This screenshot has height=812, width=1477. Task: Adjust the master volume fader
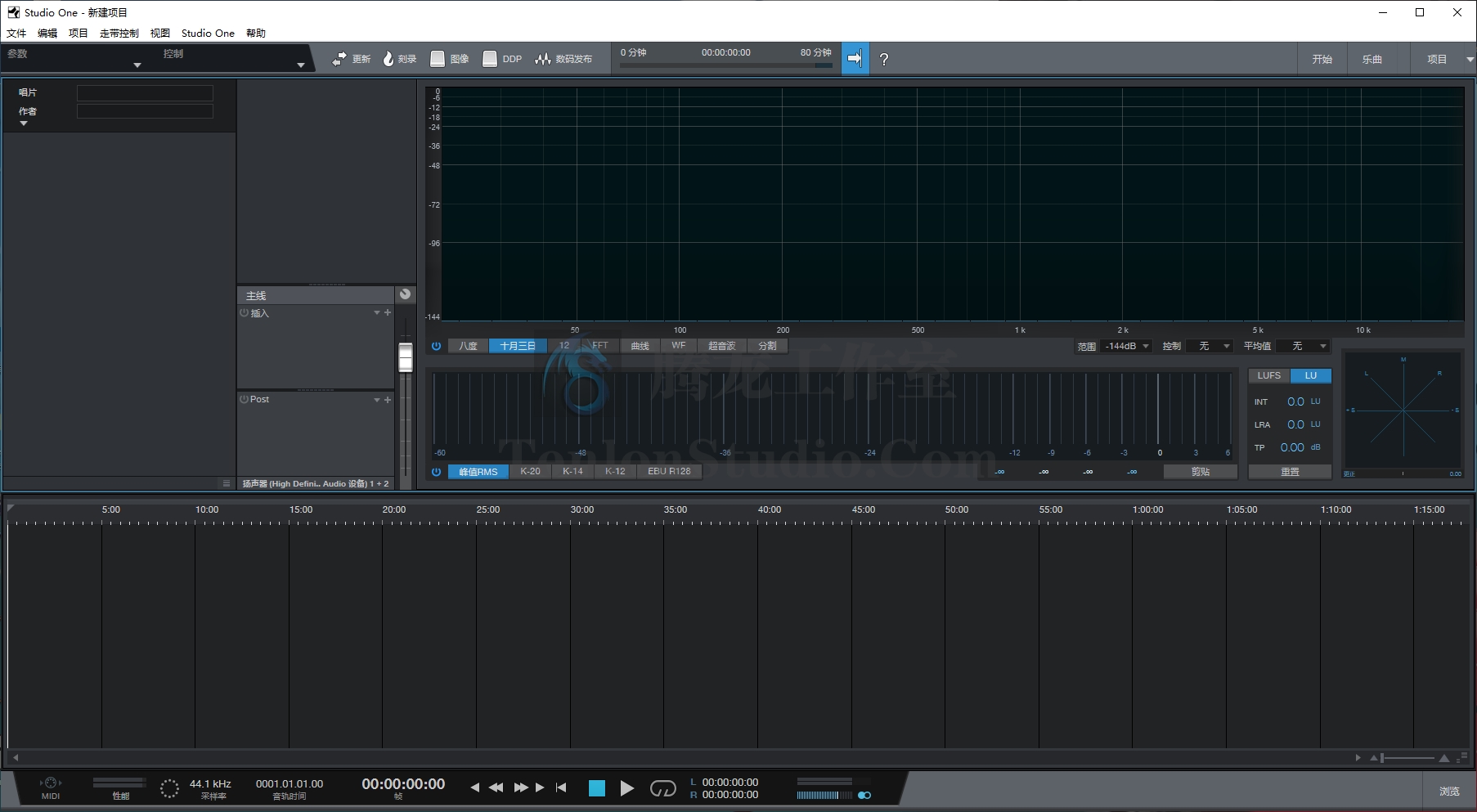coord(405,357)
